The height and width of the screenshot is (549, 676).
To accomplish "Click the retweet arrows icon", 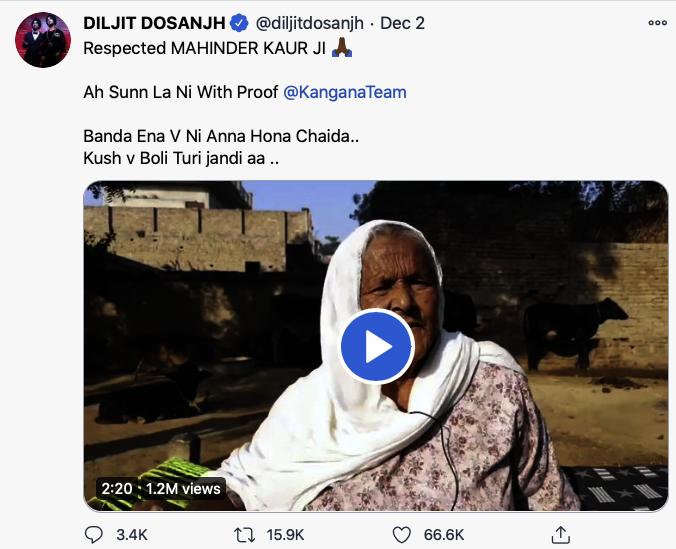I will pos(243,534).
